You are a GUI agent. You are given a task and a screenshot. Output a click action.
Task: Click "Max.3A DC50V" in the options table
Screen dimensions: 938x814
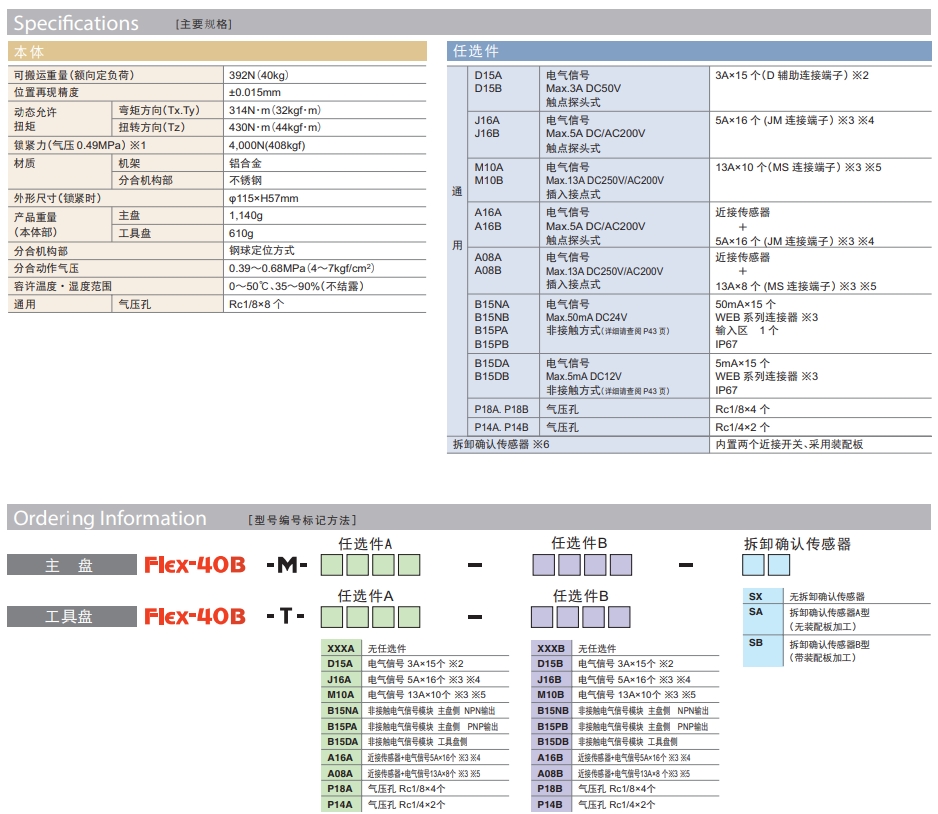(583, 89)
